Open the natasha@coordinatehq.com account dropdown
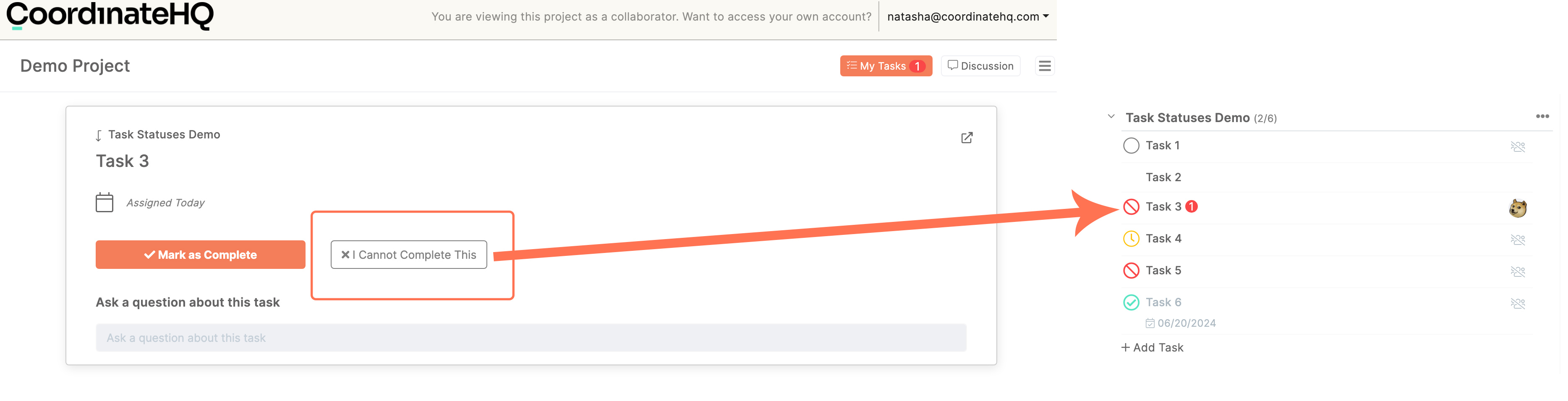The image size is (1568, 401). tap(967, 16)
